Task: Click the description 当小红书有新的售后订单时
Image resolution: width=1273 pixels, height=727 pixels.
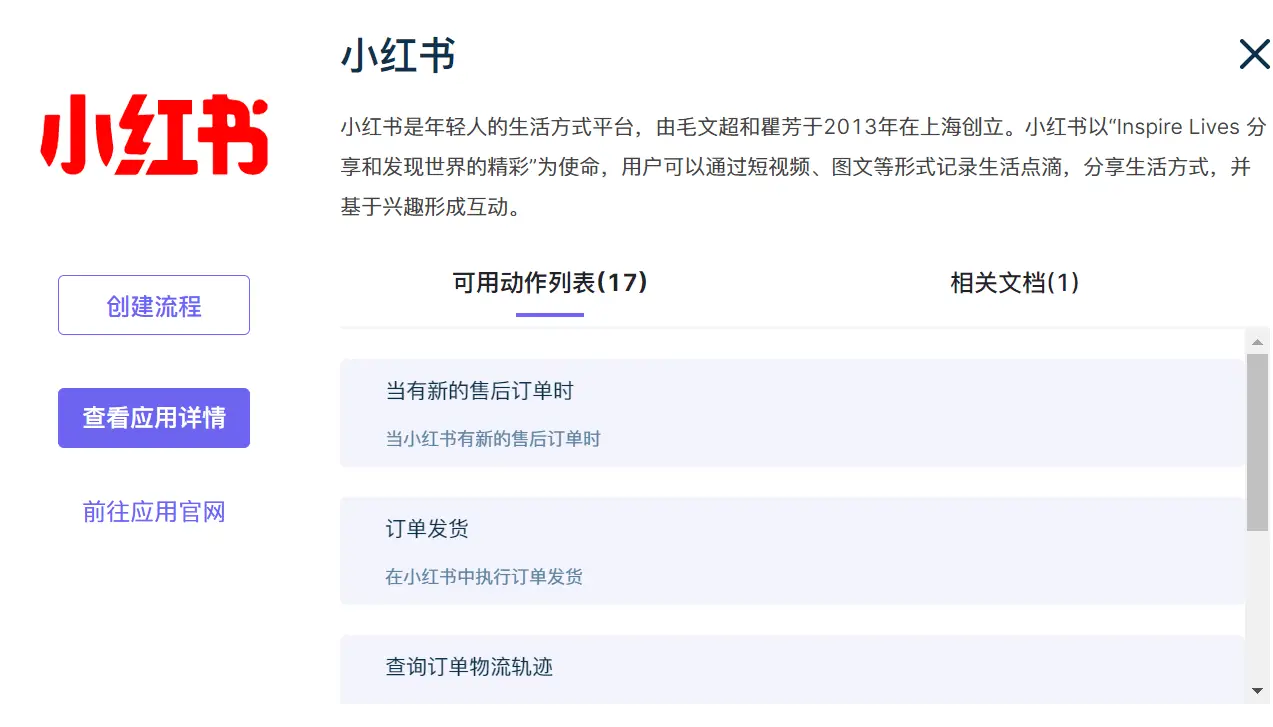Action: 493,439
